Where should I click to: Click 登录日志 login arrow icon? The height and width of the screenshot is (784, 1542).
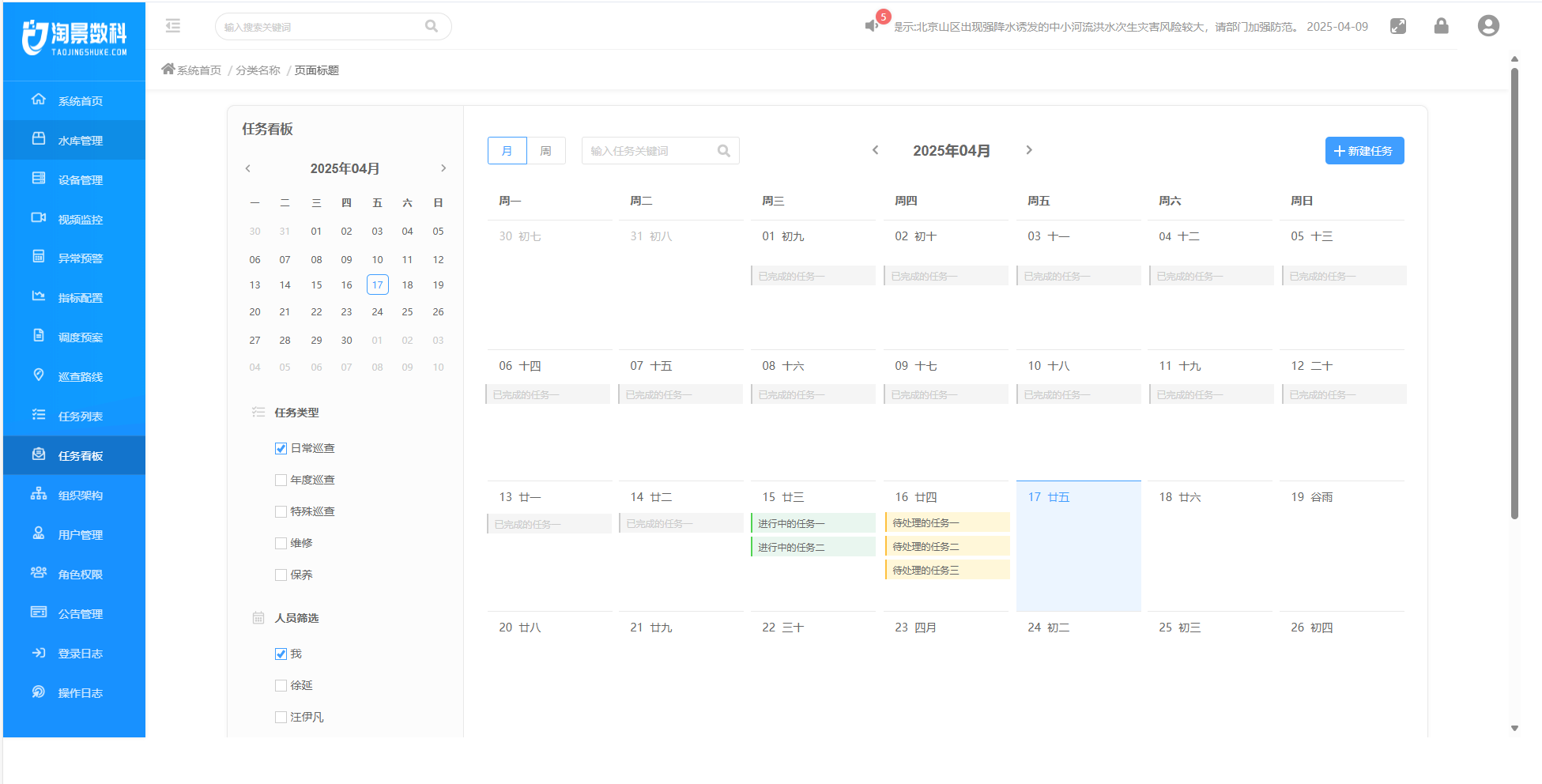pyautogui.click(x=38, y=652)
